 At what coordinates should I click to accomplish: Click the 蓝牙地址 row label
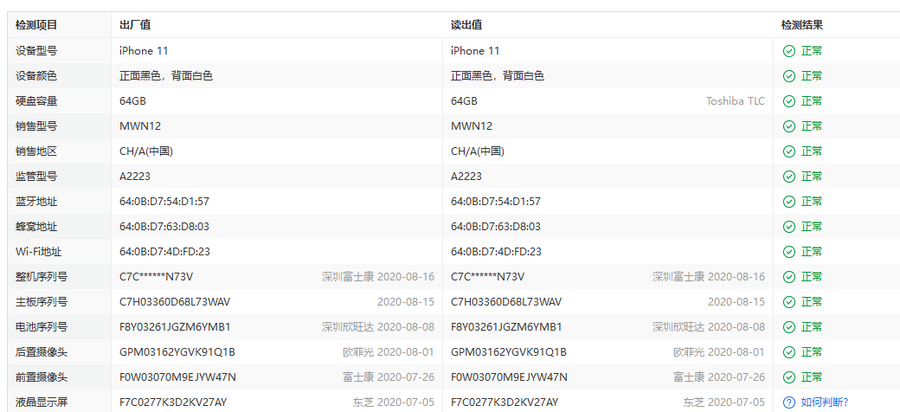coord(36,201)
